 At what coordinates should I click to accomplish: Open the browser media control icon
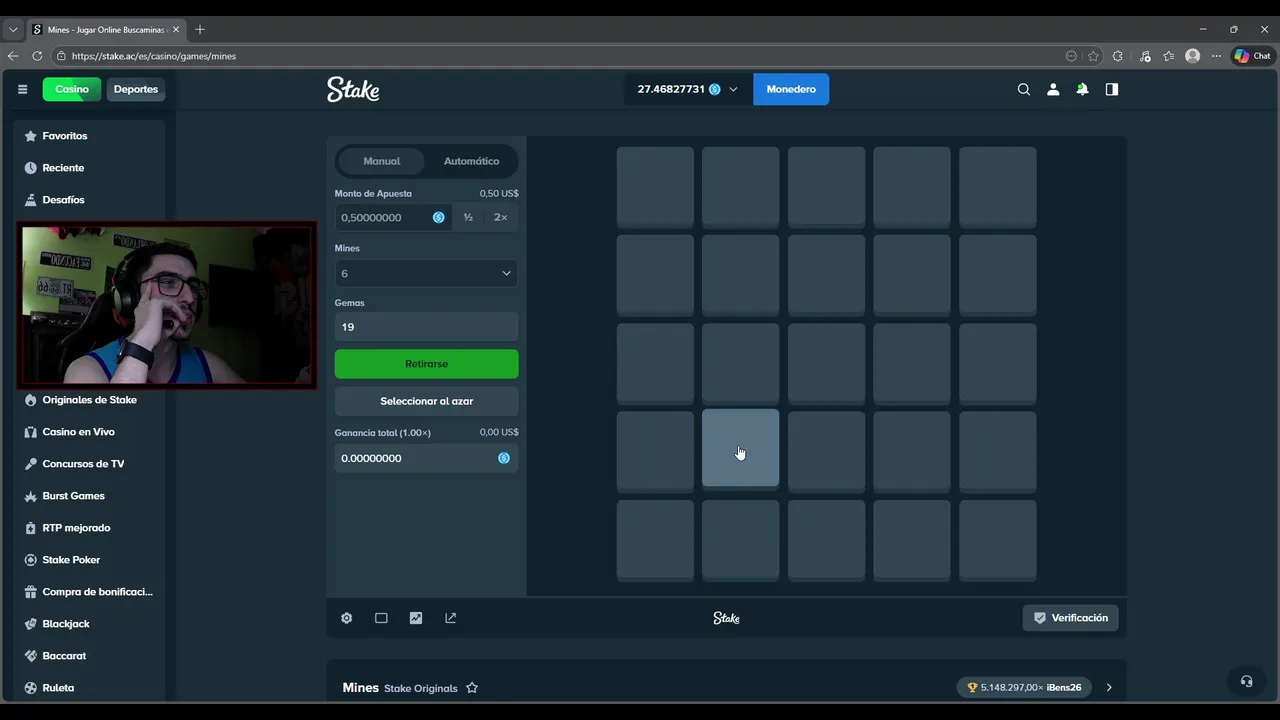tap(1144, 56)
